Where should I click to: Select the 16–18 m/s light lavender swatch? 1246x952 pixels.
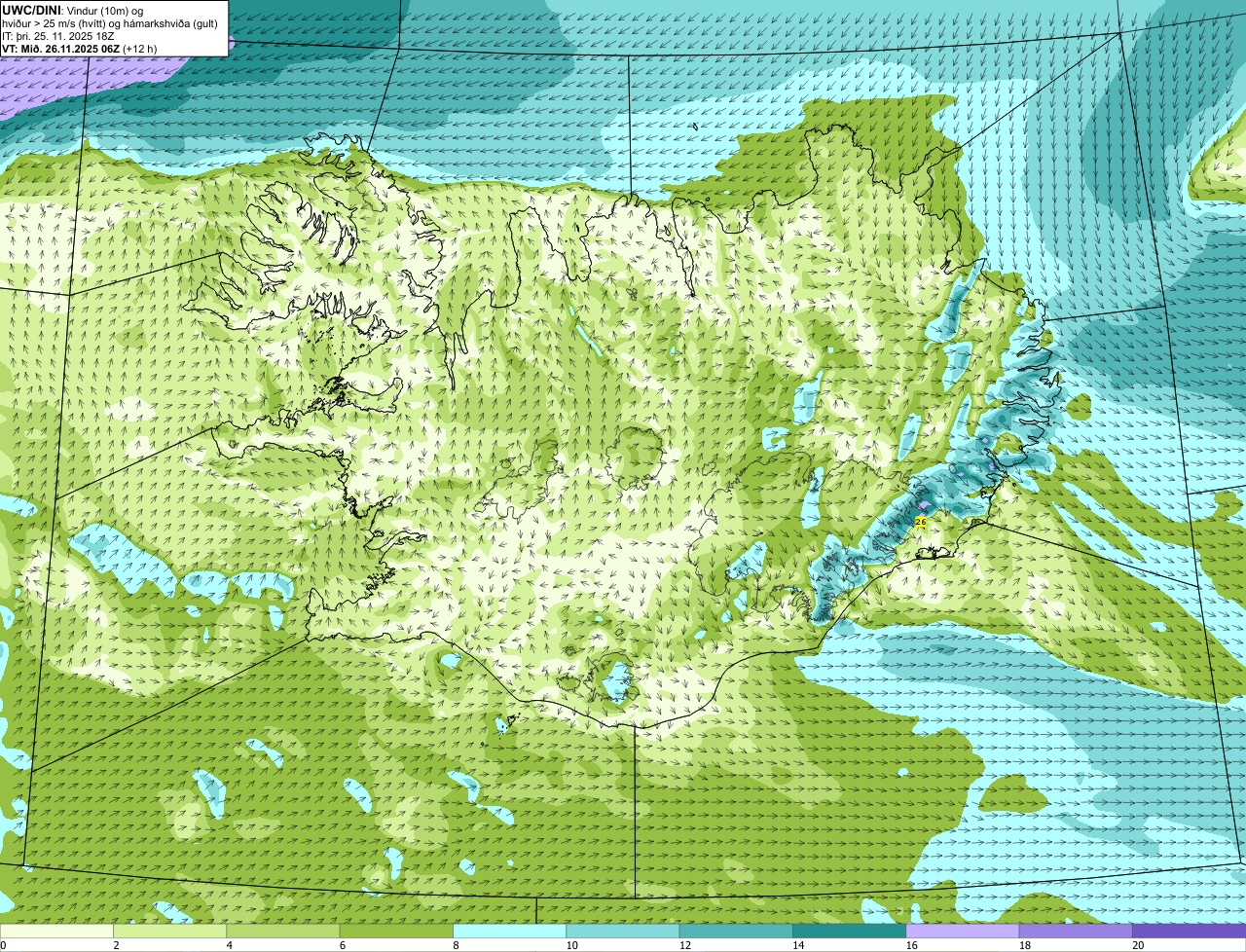point(963,931)
